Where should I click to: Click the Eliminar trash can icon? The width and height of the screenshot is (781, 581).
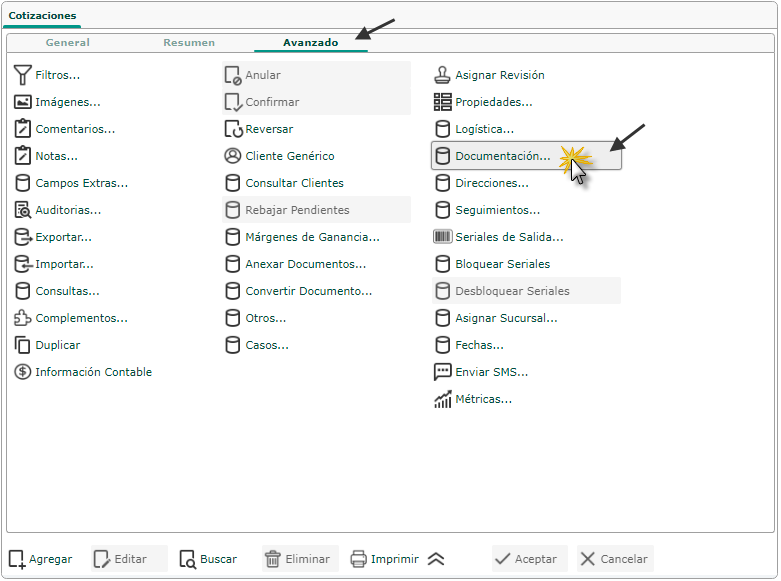[x=273, y=559]
